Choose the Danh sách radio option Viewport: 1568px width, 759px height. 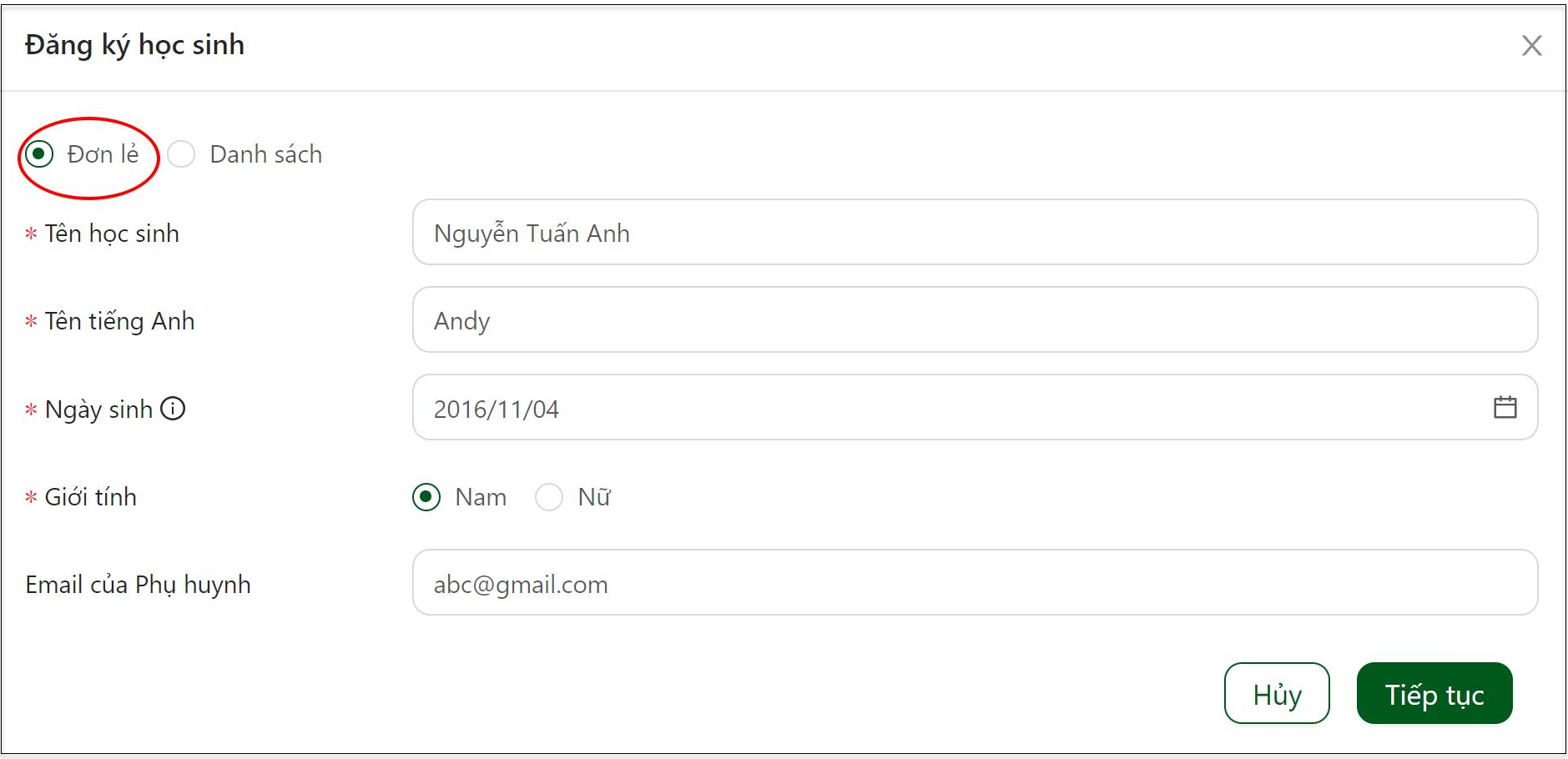click(x=181, y=154)
